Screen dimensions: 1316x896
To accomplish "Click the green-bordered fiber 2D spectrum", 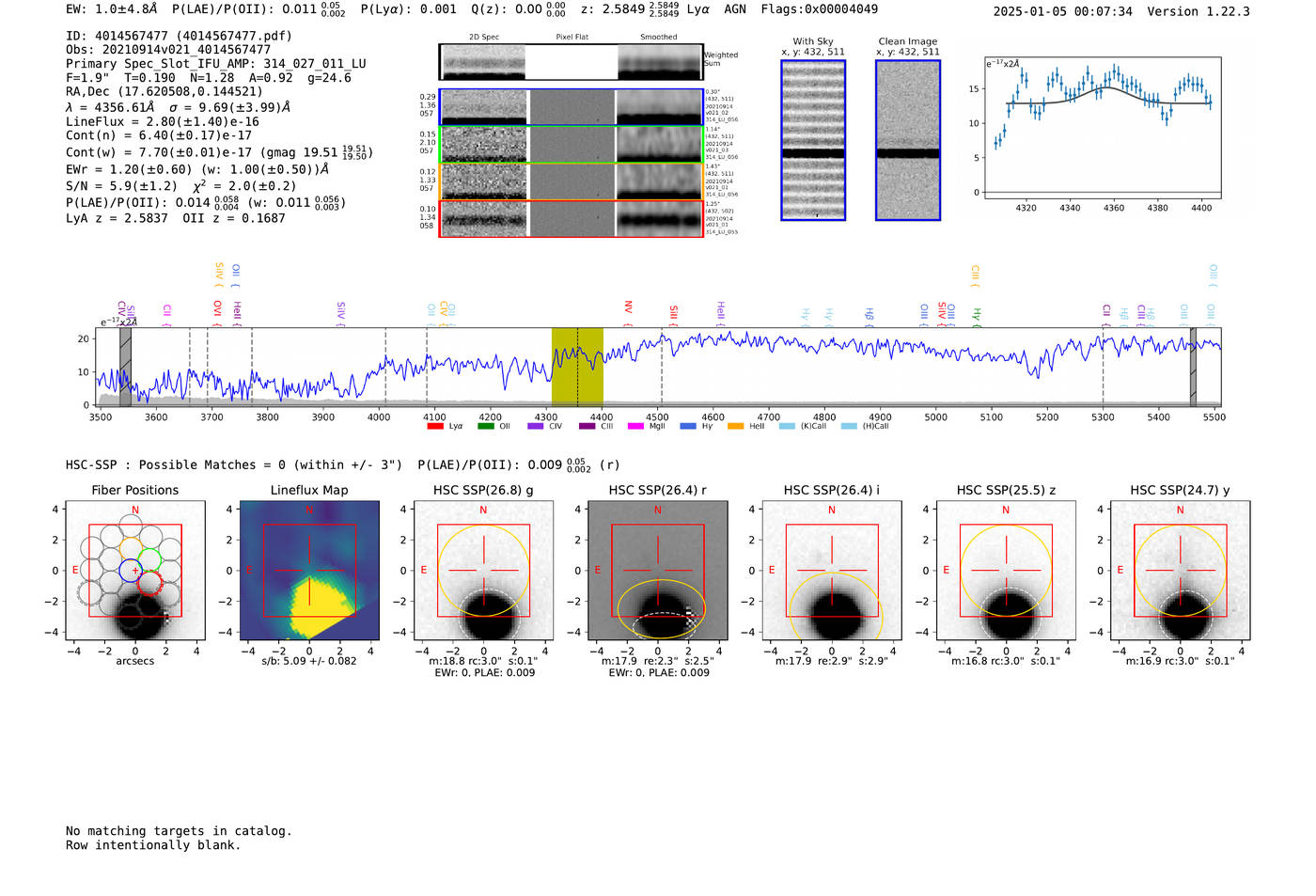I will point(571,144).
